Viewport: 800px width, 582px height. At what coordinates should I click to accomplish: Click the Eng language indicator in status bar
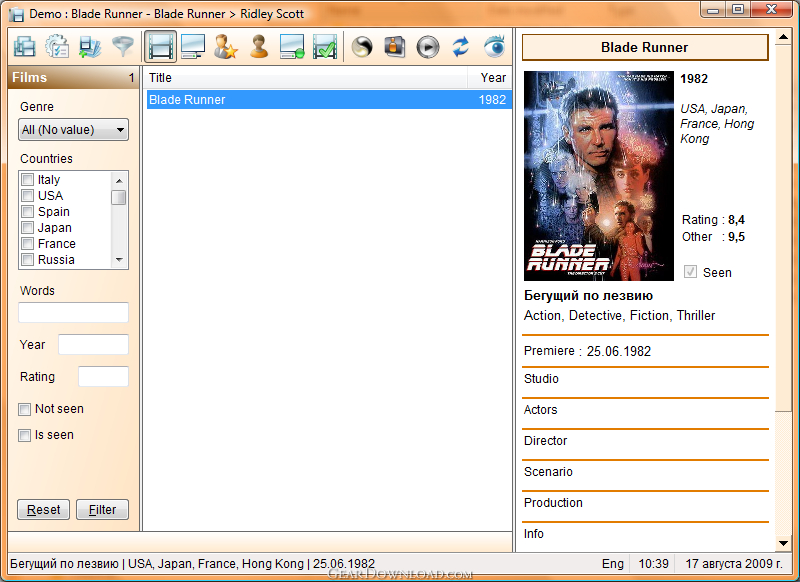[612, 564]
